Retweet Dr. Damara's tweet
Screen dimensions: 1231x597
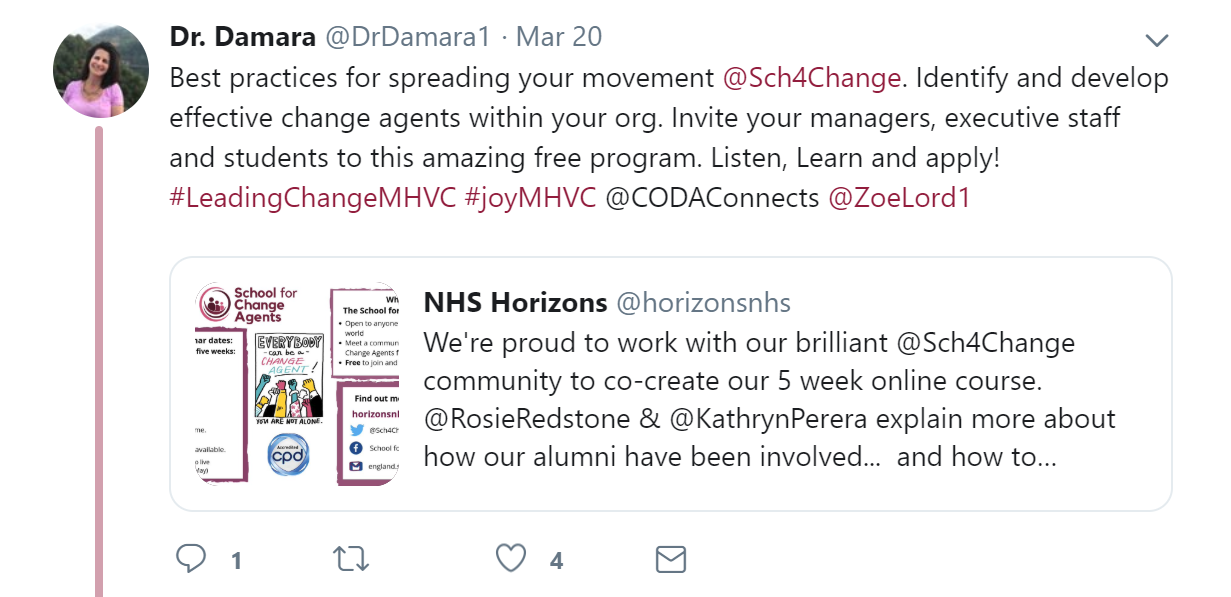click(x=351, y=559)
